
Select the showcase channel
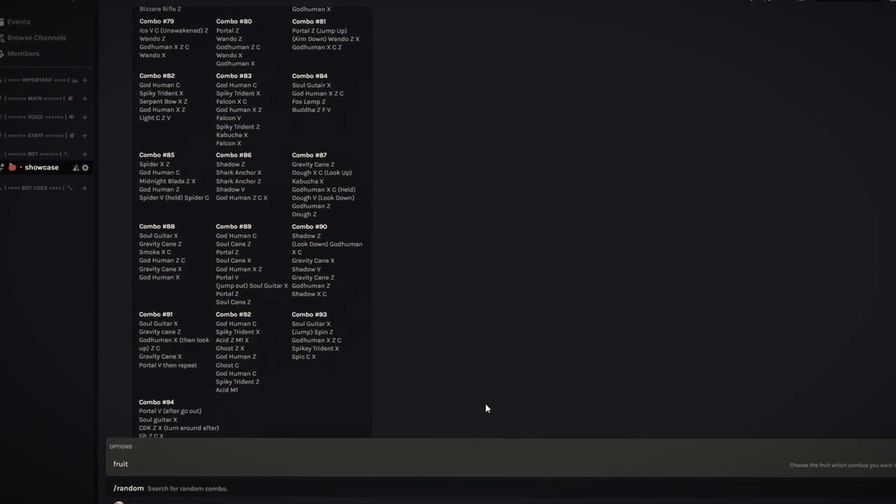click(41, 168)
